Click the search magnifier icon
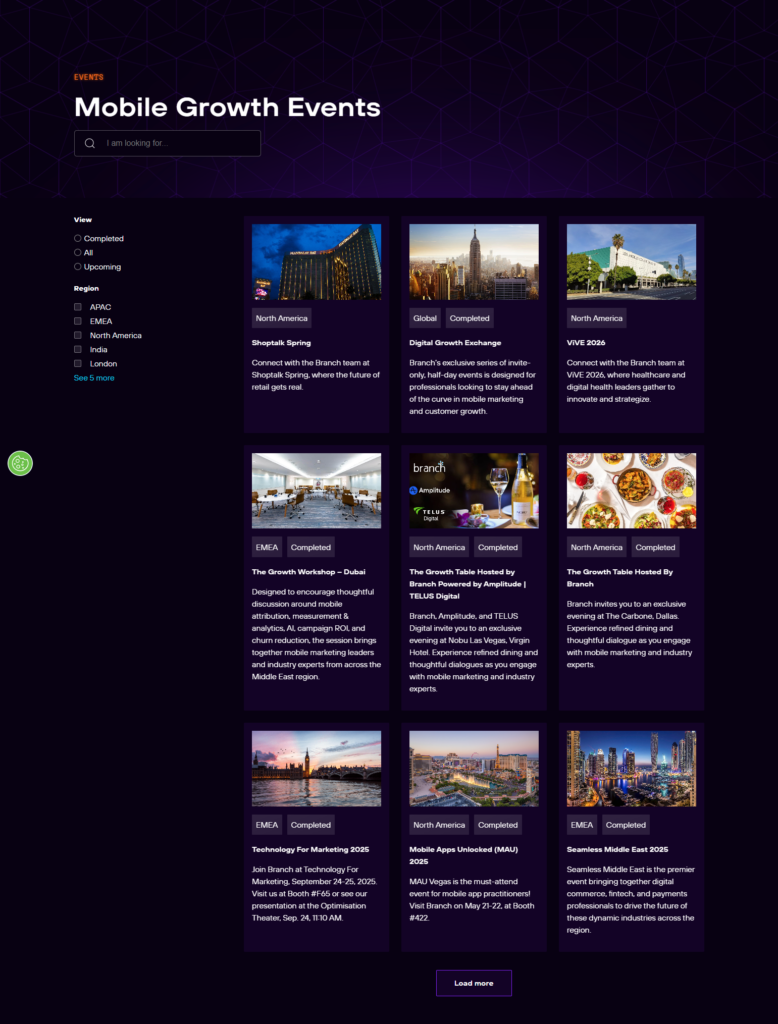The image size is (778, 1024). click(x=90, y=143)
